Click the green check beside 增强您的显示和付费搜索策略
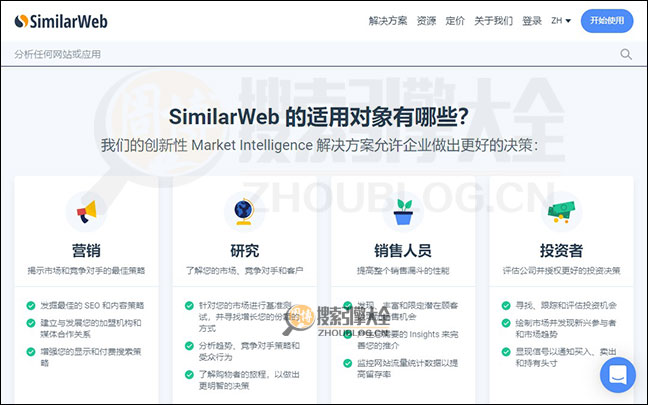This screenshot has height=405, width=648. coord(31,352)
